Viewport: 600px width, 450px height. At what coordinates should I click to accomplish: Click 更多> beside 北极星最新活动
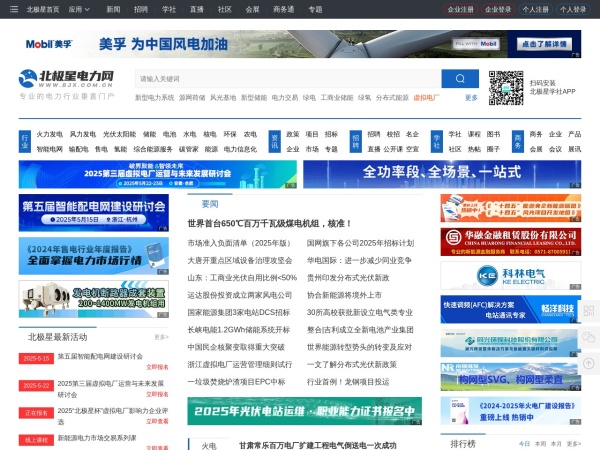click(161, 337)
